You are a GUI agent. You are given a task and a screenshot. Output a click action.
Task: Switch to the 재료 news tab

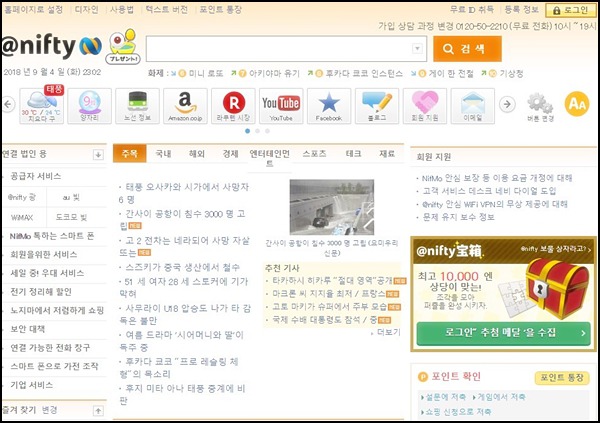(387, 154)
